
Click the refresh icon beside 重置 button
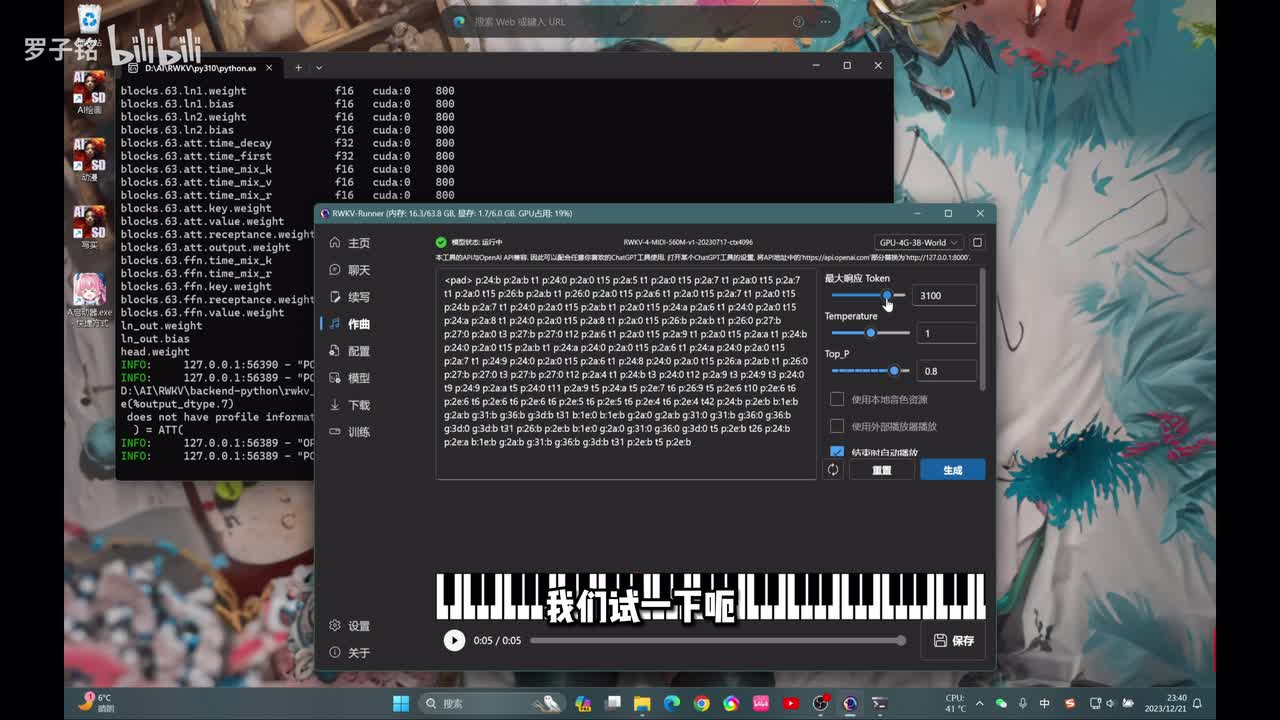click(x=832, y=470)
